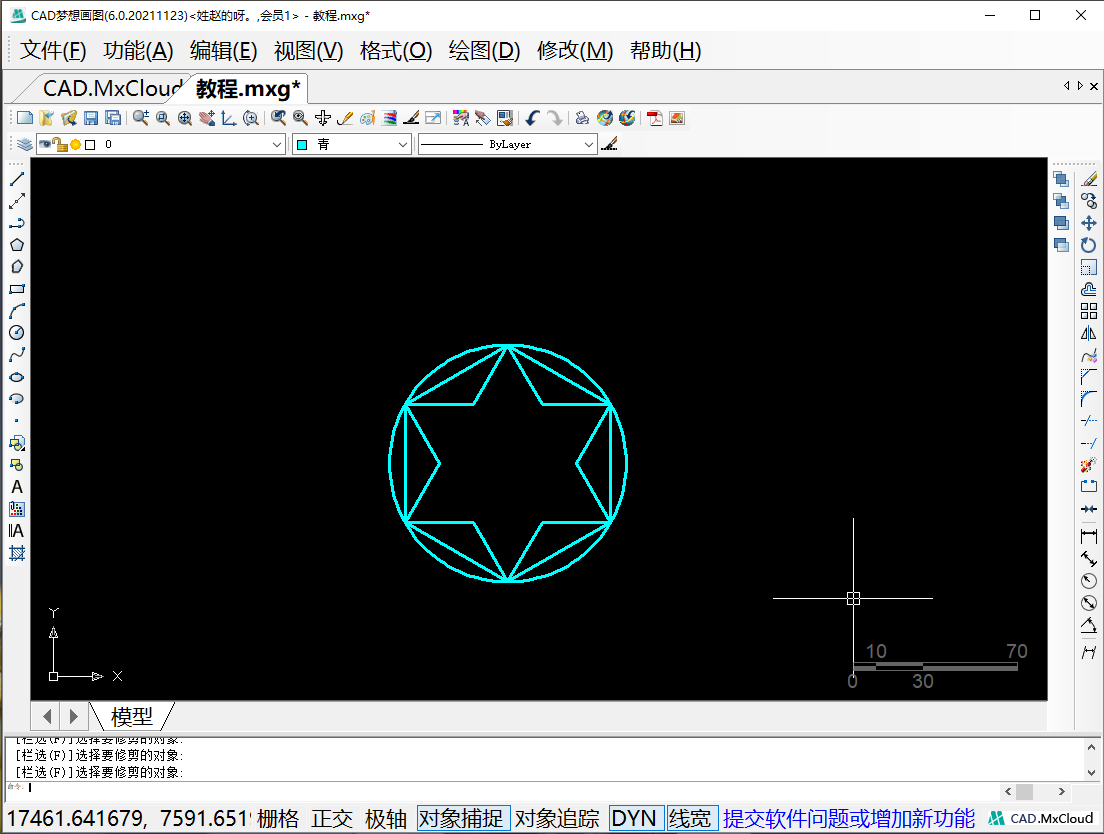Screen dimensions: 1104x834
Task: Click the Redo arrow icon
Action: point(556,118)
